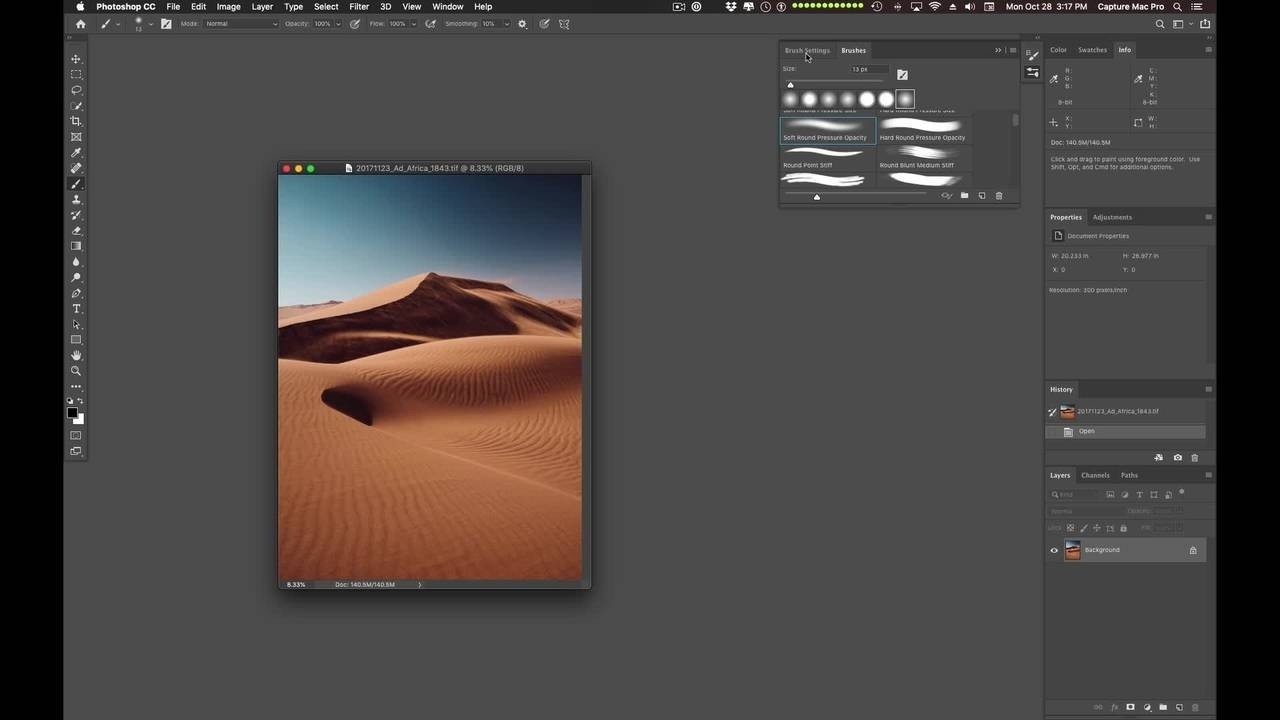Click the trash icon in Brushes panel
Image resolution: width=1280 pixels, height=720 pixels.
pos(998,196)
